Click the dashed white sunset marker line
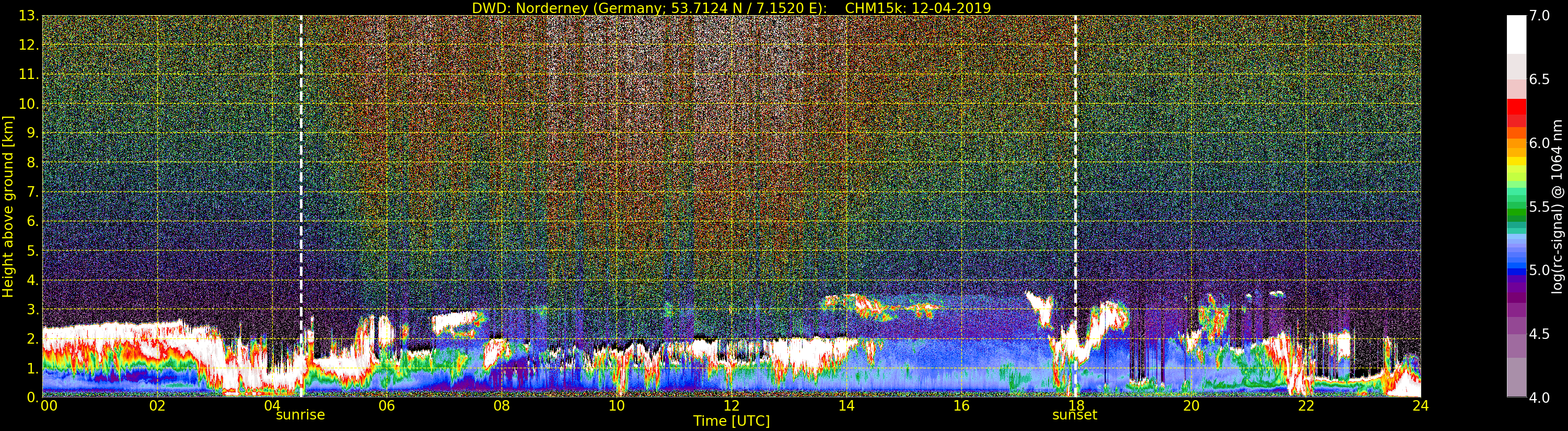The image size is (1568, 431). [1076, 206]
